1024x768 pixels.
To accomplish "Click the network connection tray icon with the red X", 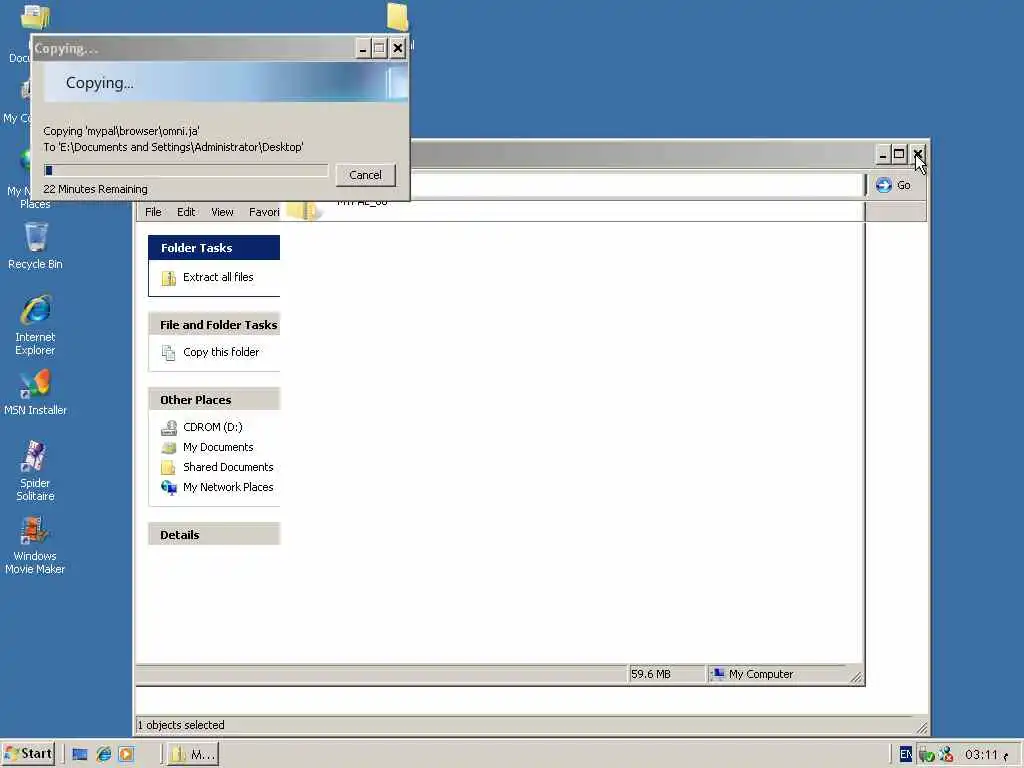I will pyautogui.click(x=946, y=755).
